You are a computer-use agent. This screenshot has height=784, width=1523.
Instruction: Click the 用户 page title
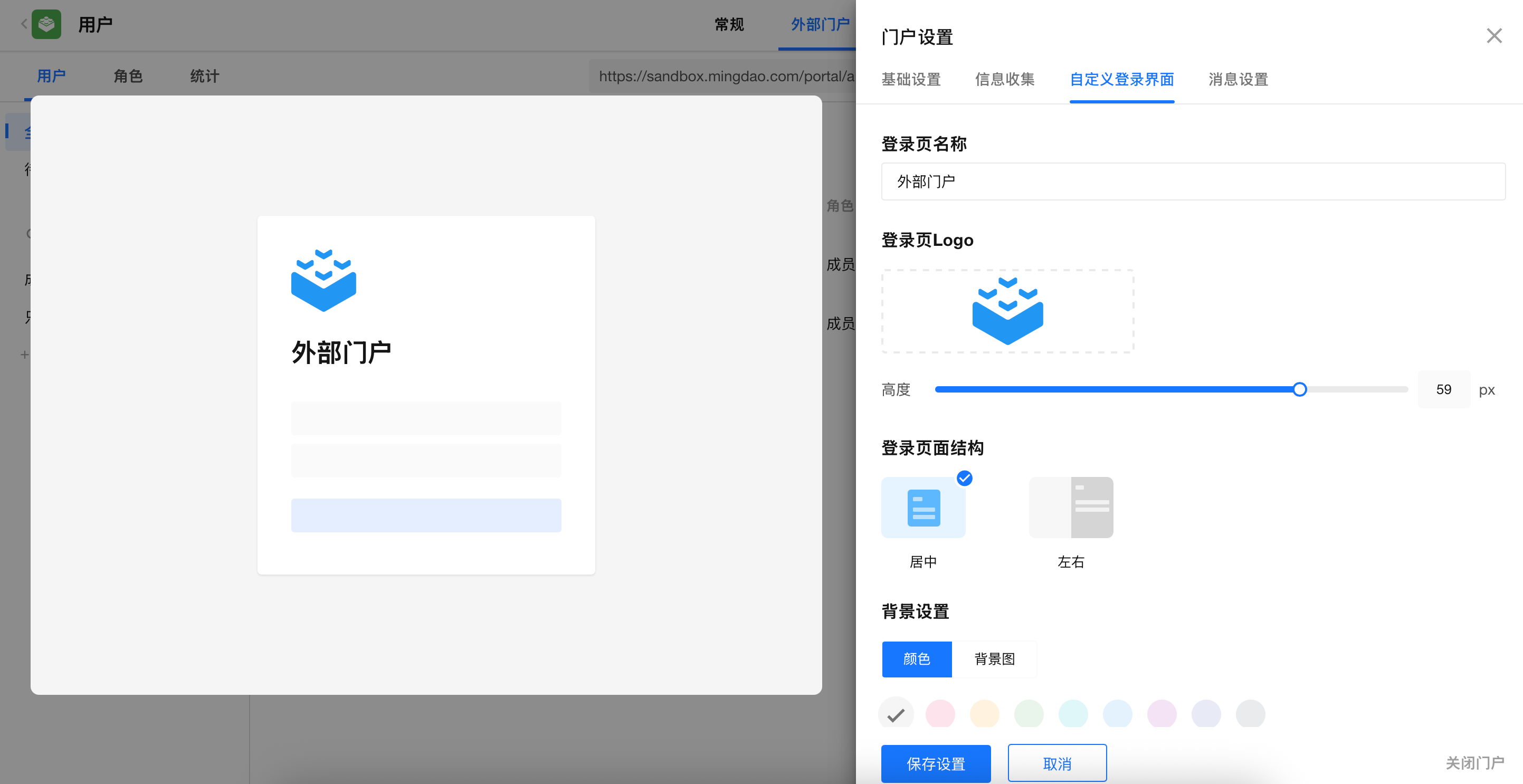(x=95, y=24)
